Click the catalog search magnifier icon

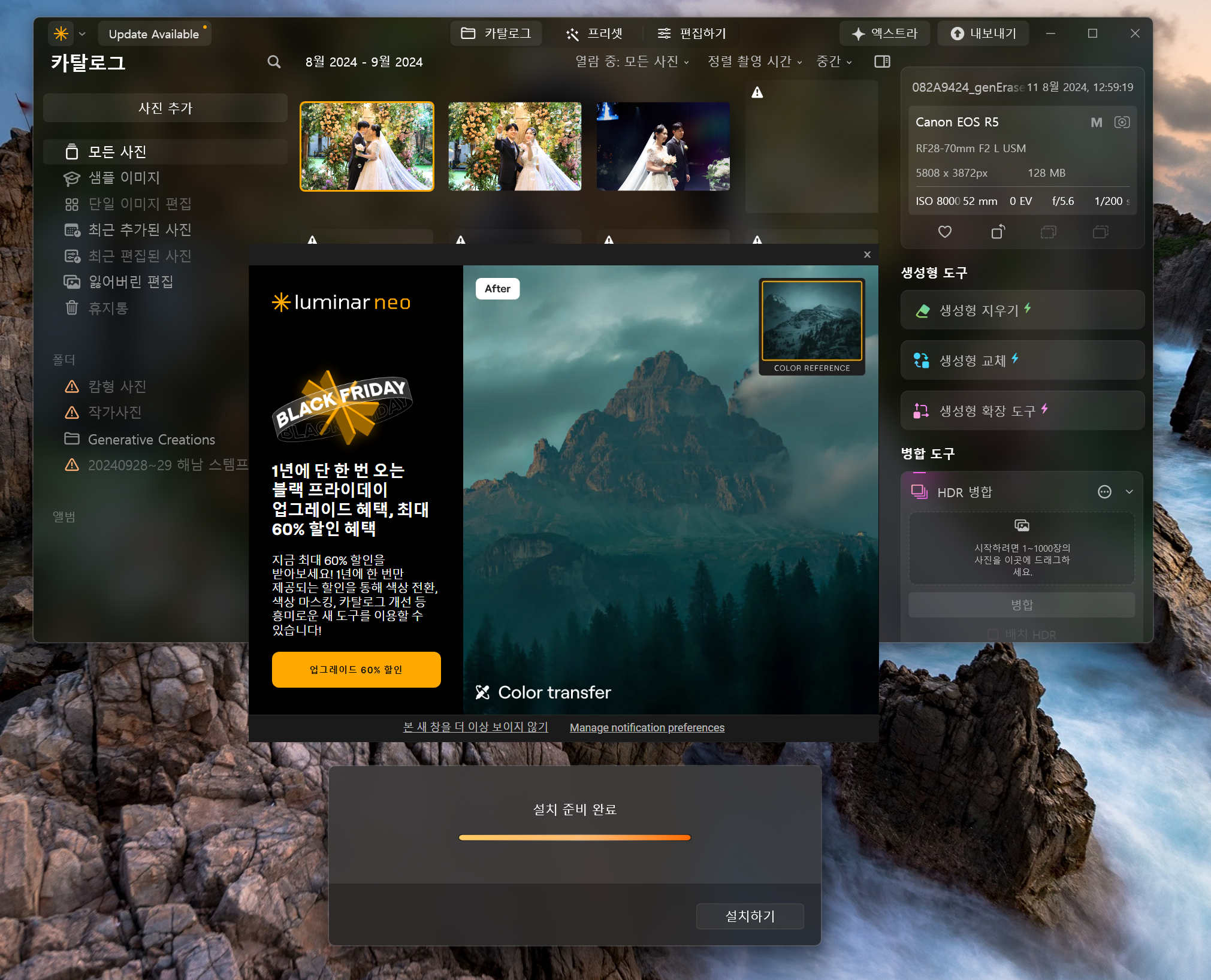(274, 62)
